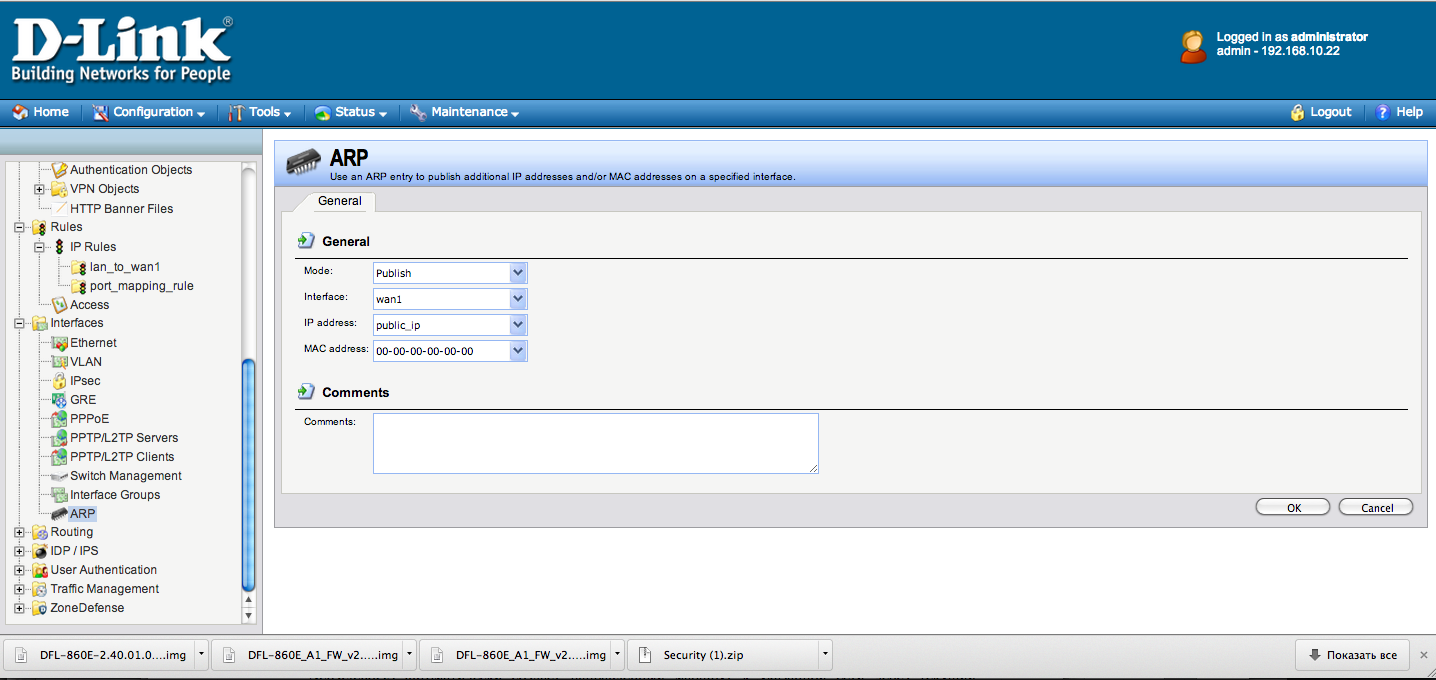Click the Access rules icon
Screen dimensions: 1436x680
pos(59,305)
